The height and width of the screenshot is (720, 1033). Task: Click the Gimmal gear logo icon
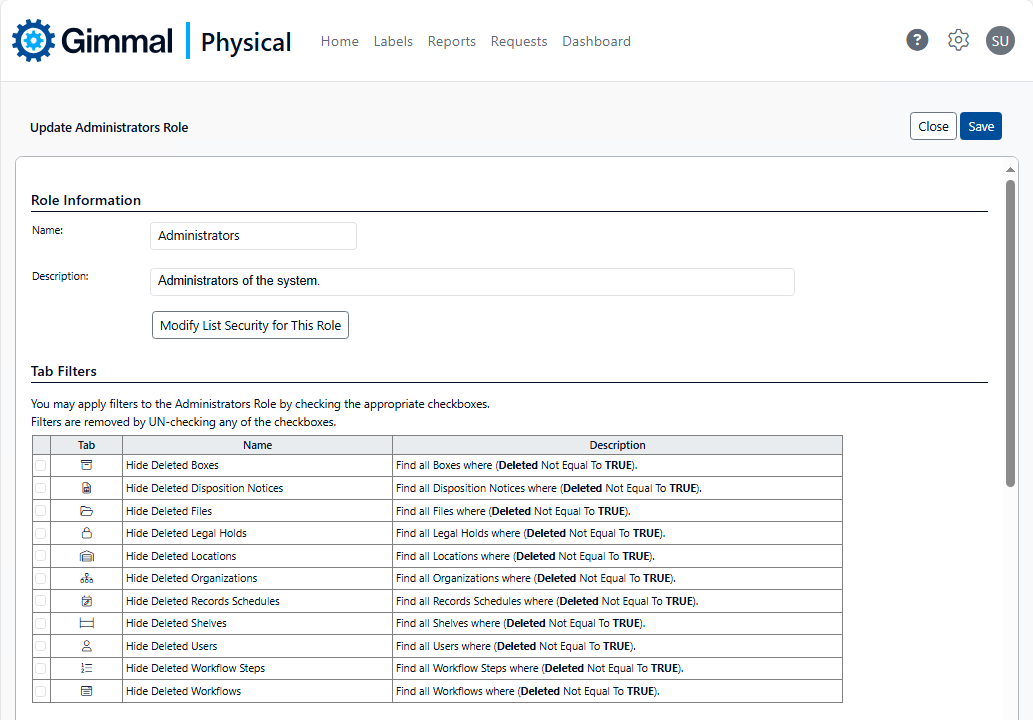coord(34,41)
